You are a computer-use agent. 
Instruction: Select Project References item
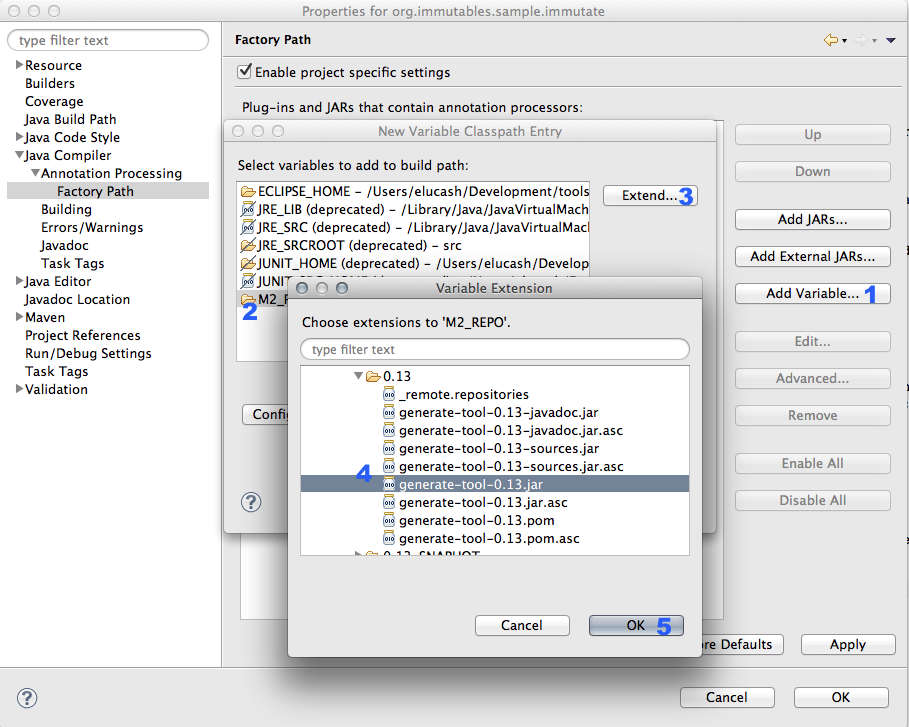[x=82, y=335]
